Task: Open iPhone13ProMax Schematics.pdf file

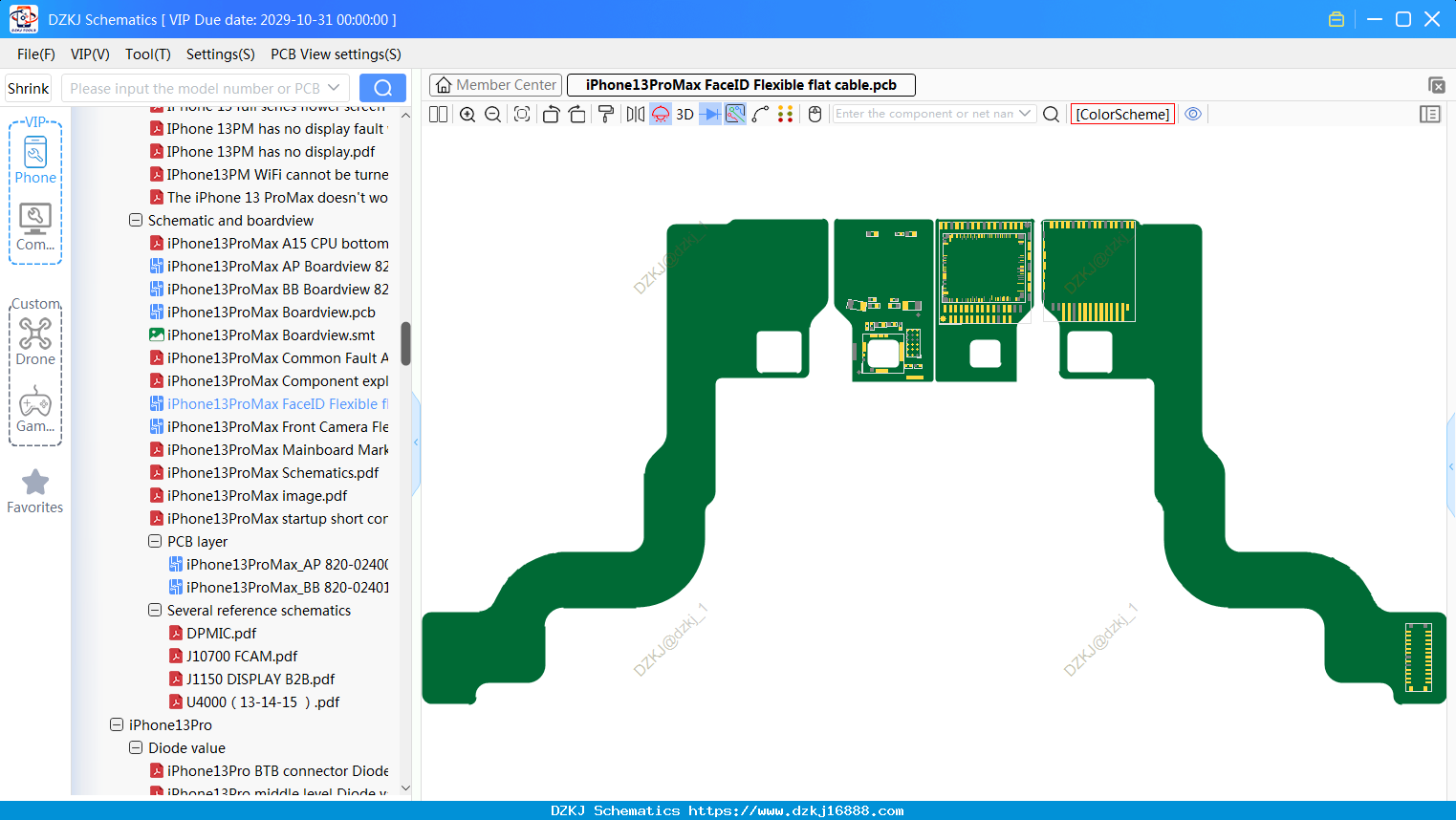Action: click(272, 472)
